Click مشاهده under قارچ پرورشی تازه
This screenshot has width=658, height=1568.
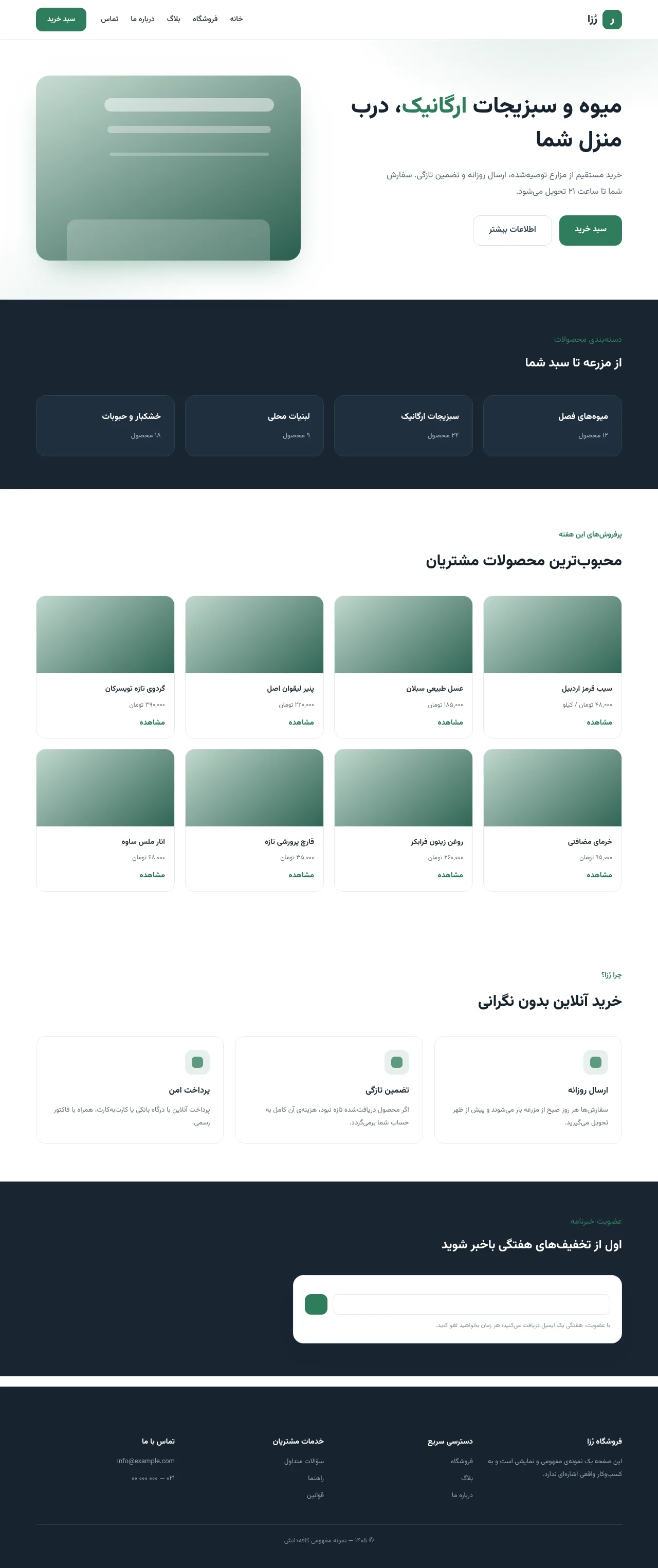tap(301, 875)
